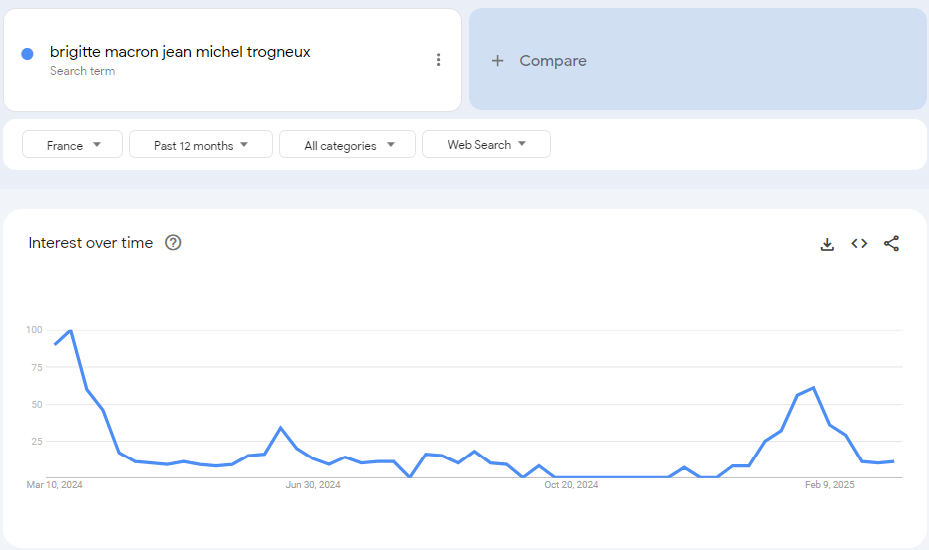Click the 'Interest over time' heading
This screenshot has height=550, width=929.
[x=91, y=243]
